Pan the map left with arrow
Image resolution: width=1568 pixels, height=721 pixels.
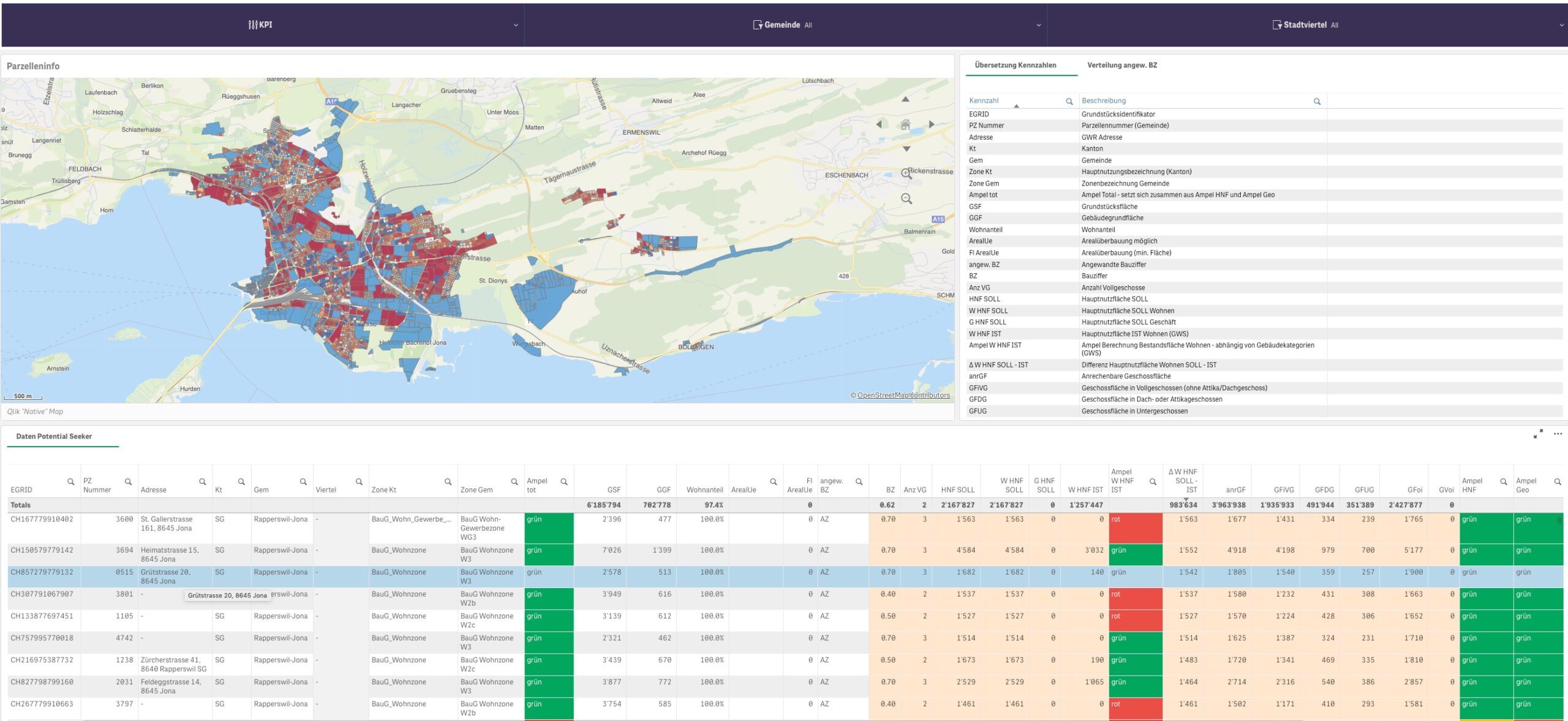pyautogui.click(x=879, y=124)
